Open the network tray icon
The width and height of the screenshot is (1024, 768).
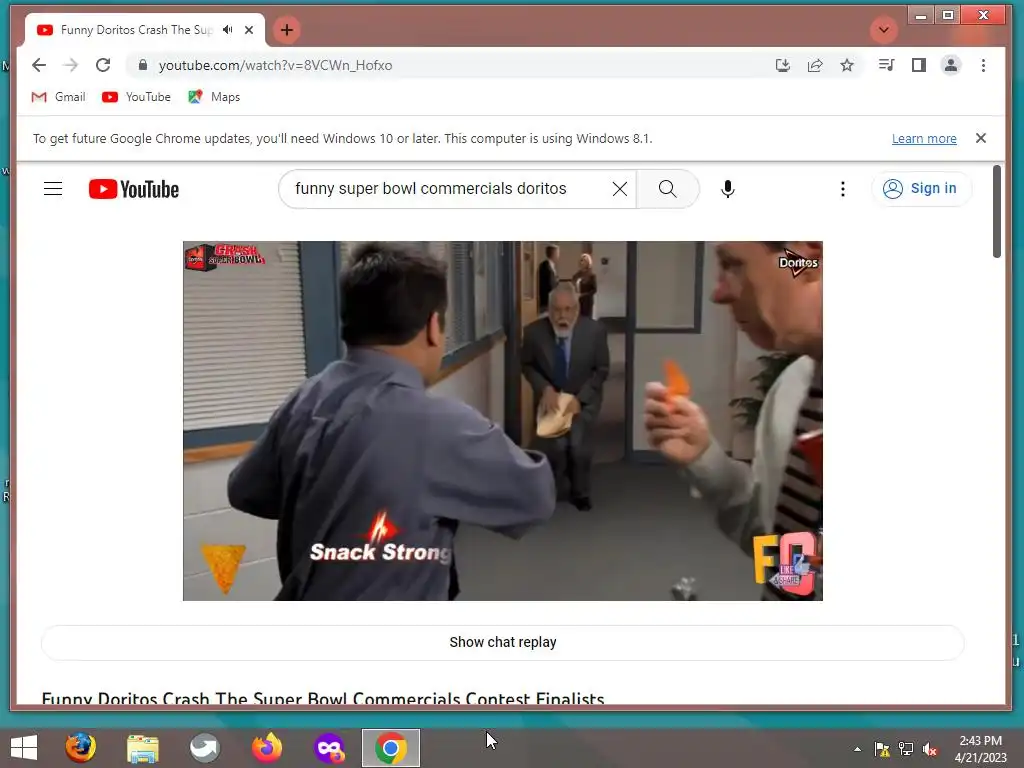[x=906, y=749]
